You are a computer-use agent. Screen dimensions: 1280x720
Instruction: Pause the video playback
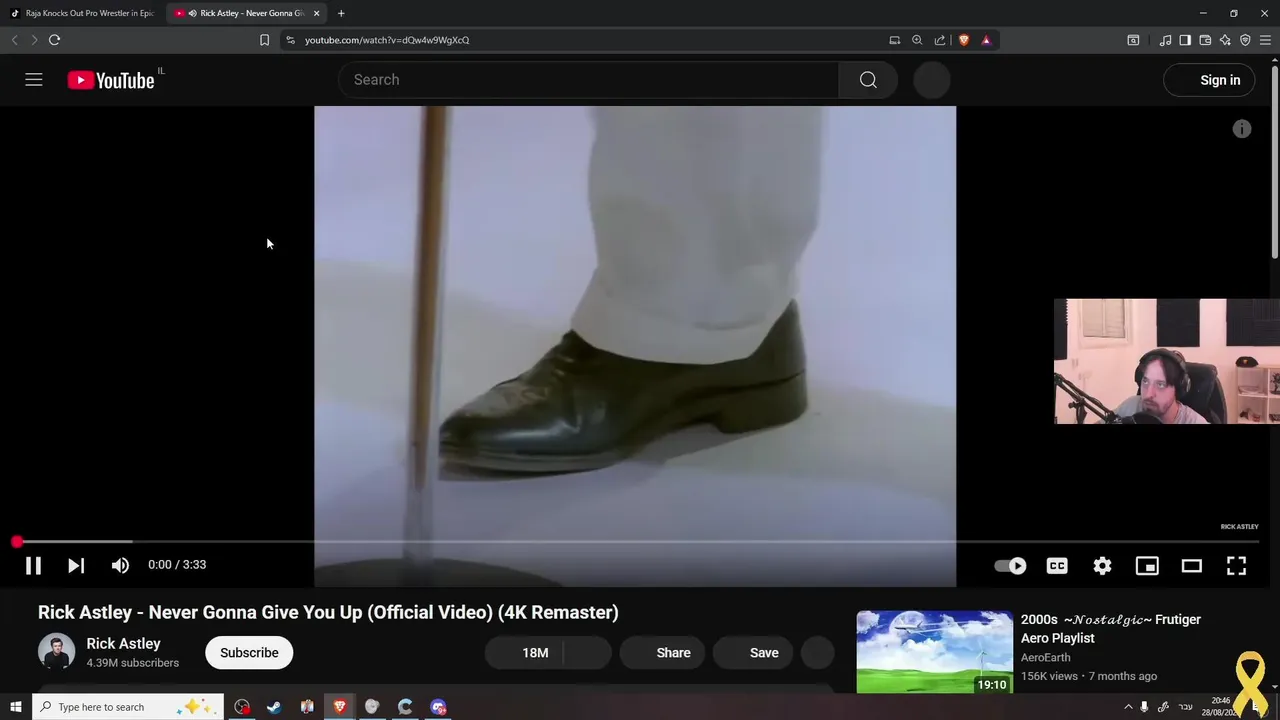(33, 565)
